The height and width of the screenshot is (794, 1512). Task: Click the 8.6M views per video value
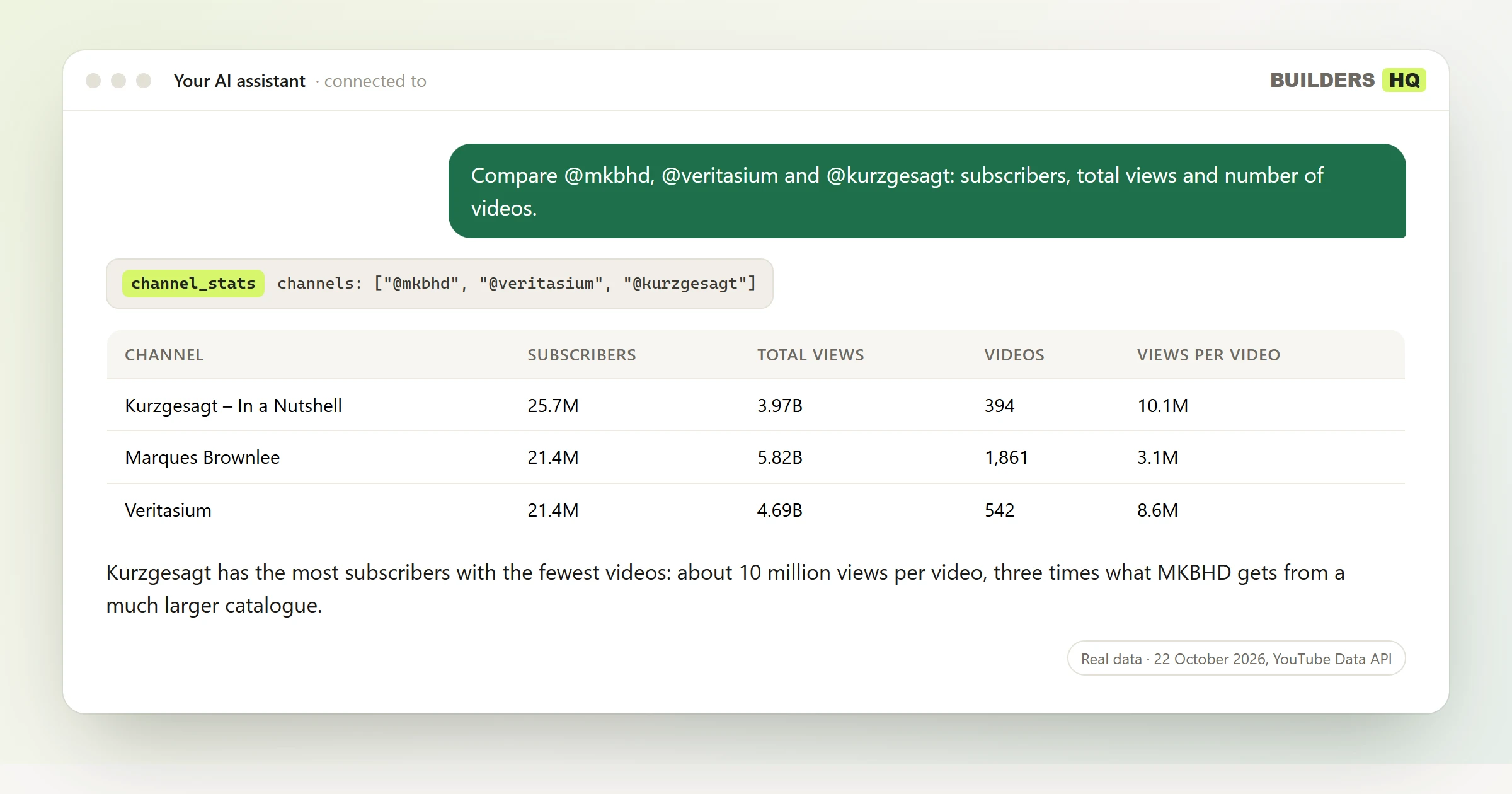click(x=1158, y=510)
